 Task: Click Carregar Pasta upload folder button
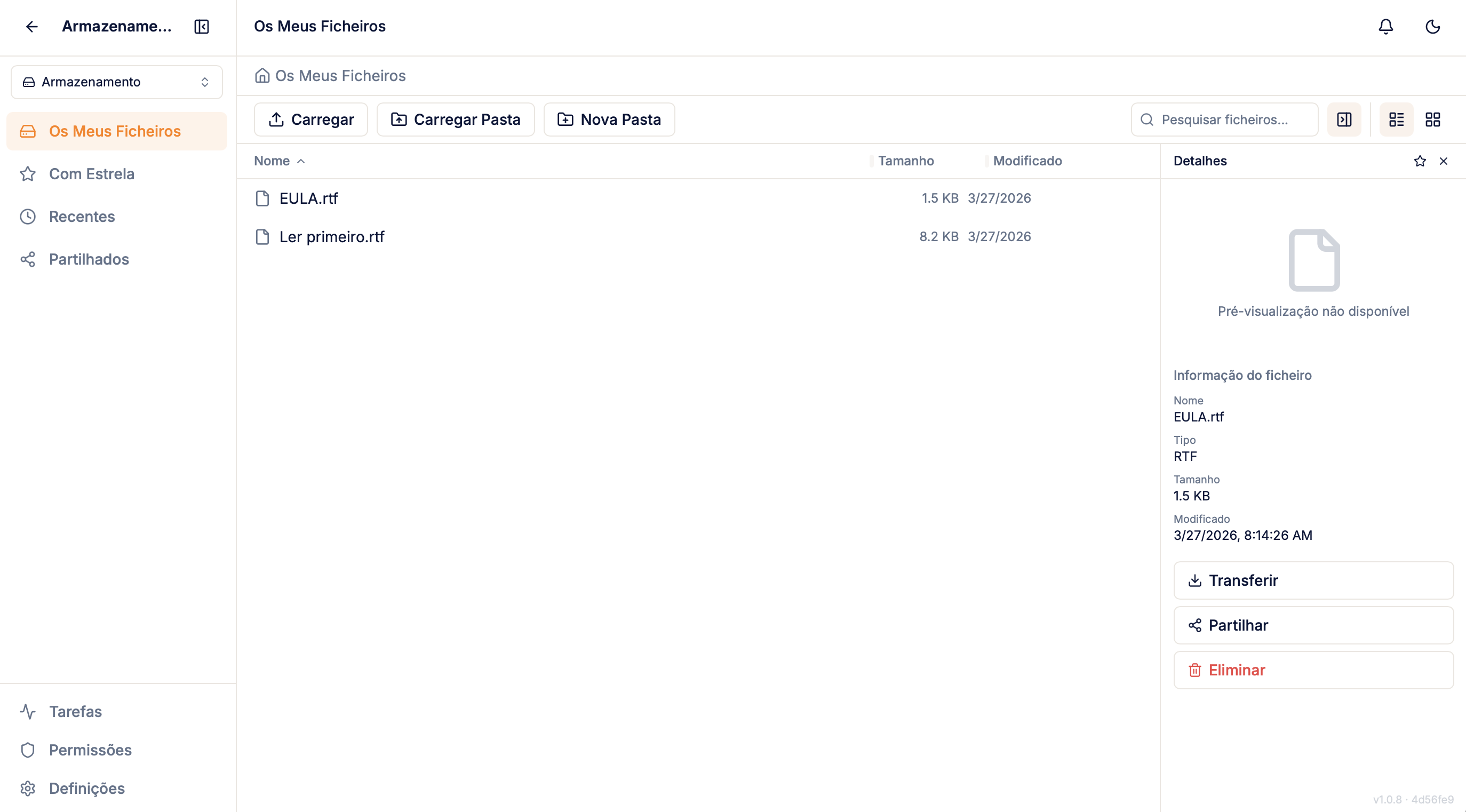point(455,120)
